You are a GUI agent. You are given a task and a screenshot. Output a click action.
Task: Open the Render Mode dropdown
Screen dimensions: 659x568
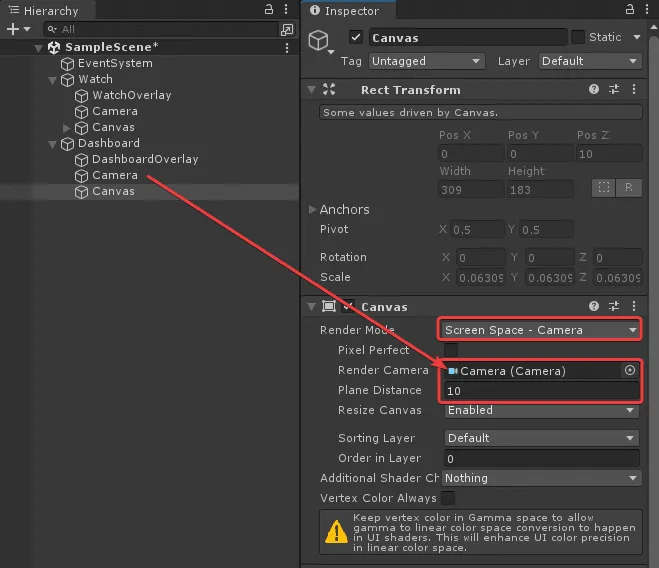point(540,330)
